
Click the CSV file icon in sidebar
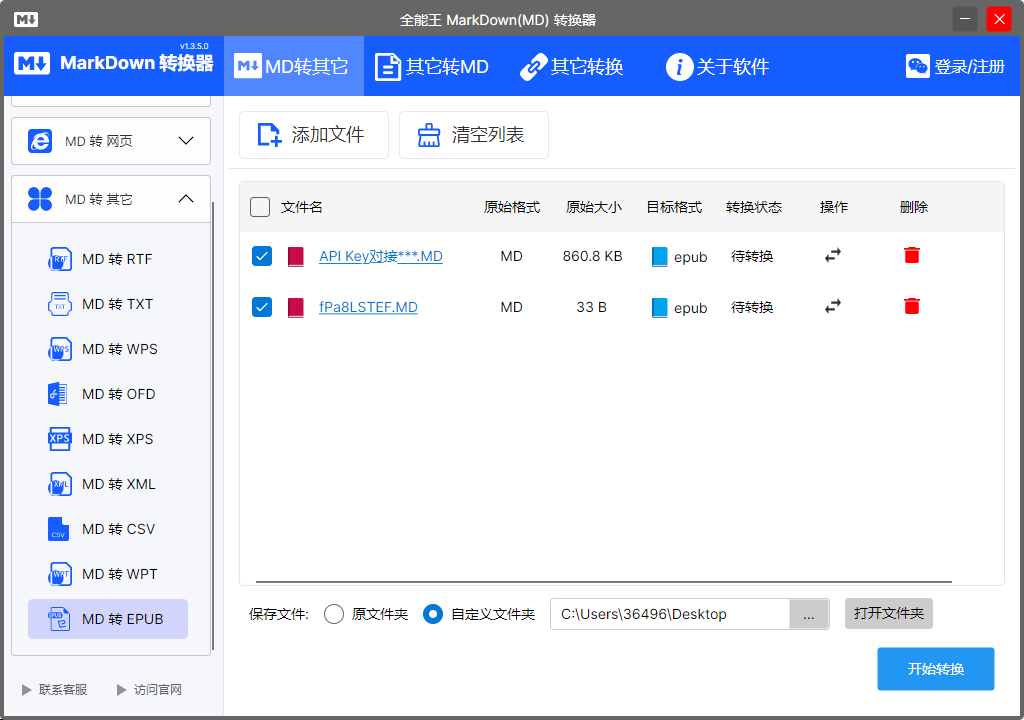[58, 529]
